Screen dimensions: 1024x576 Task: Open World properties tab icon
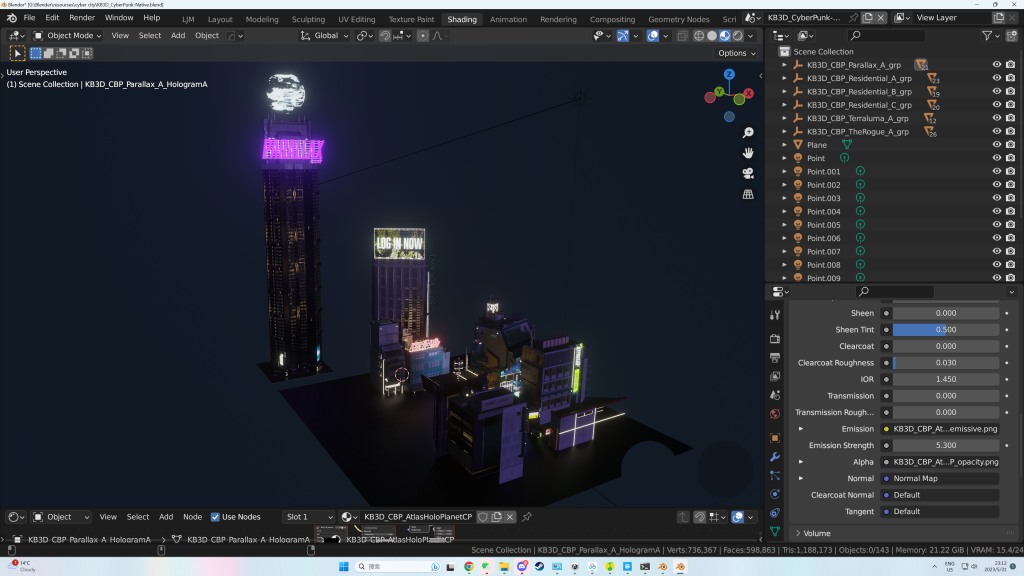point(775,413)
